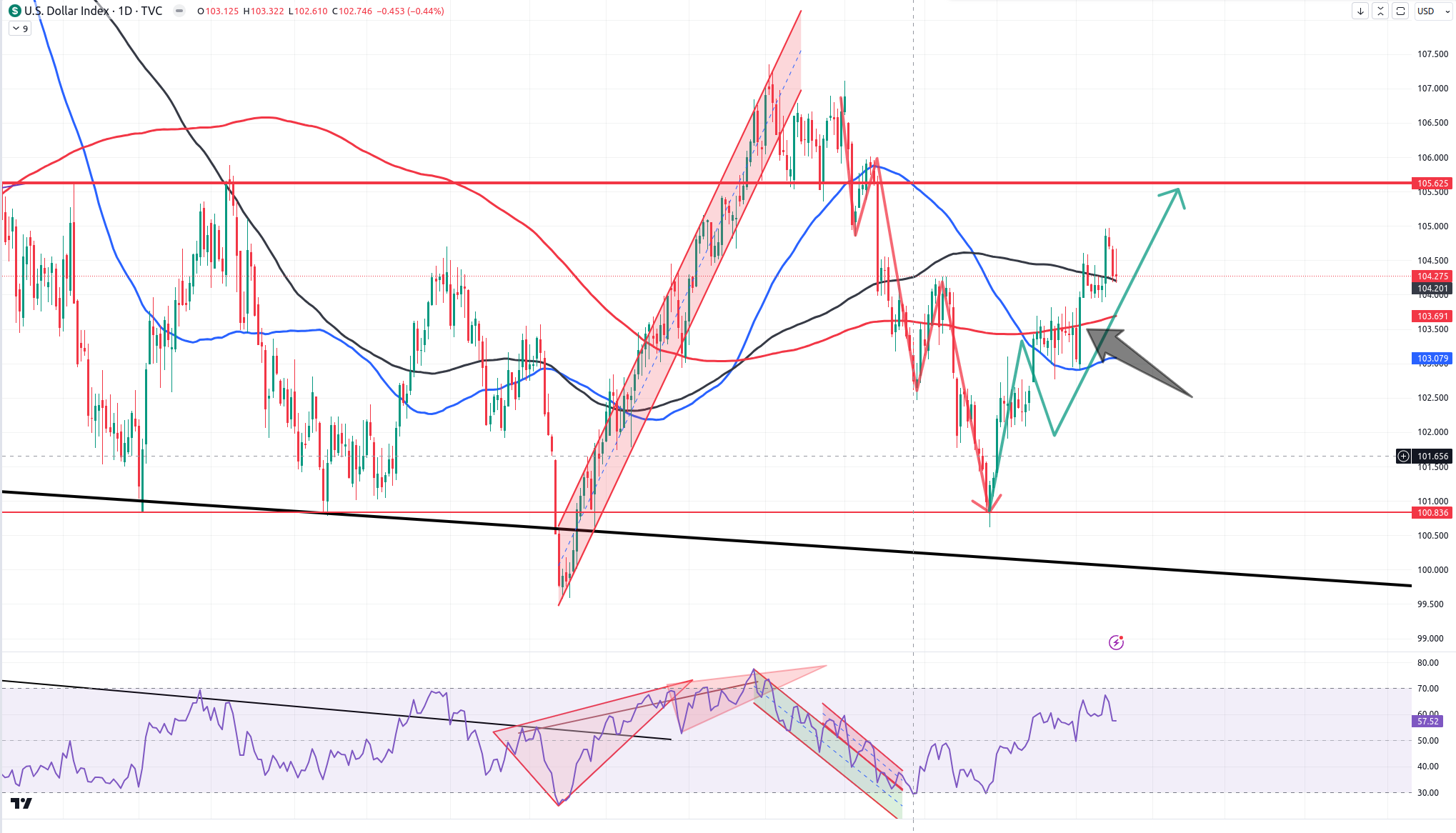Maximize the chart pane
This screenshot has width=1456, height=833.
tap(1400, 11)
